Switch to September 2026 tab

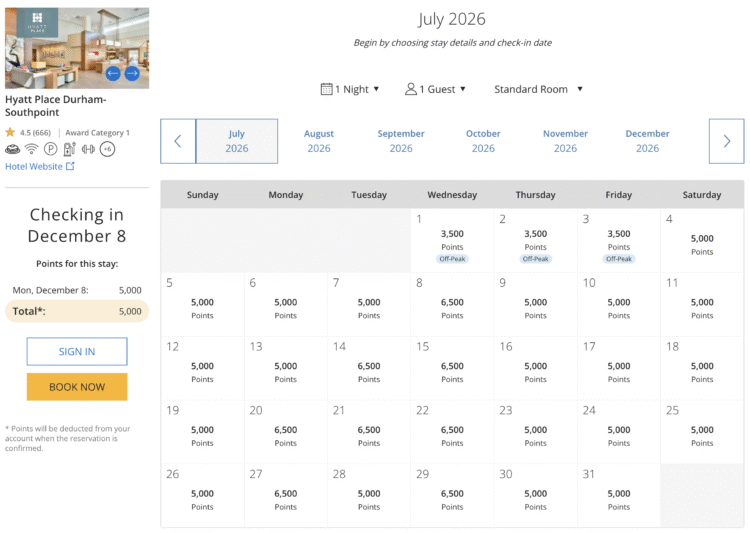(401, 141)
